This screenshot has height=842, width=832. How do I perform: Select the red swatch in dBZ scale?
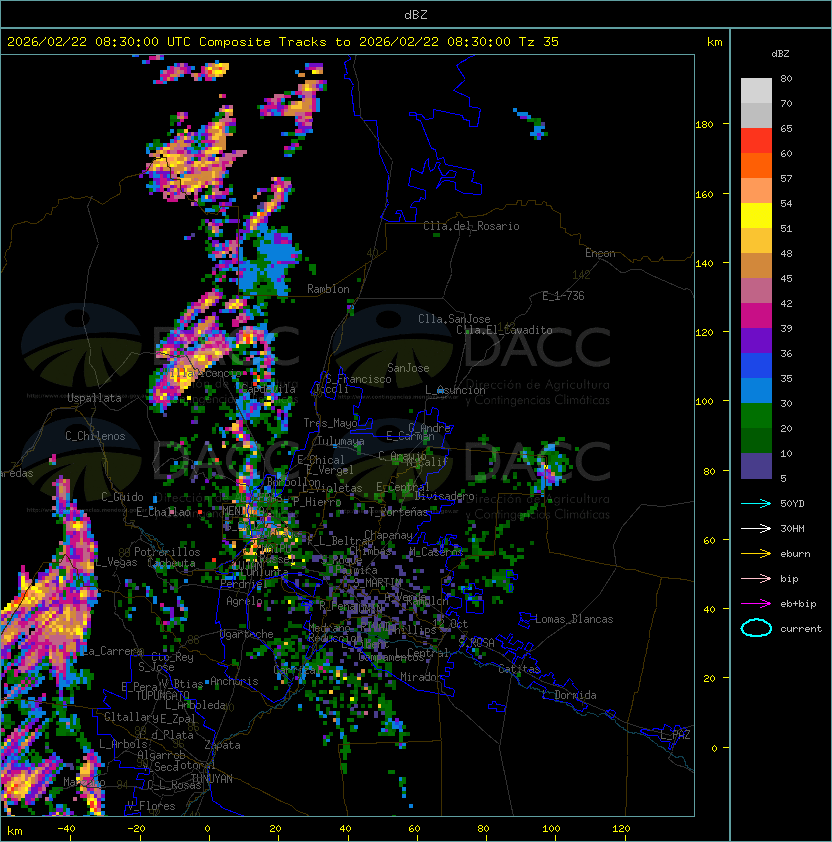(x=756, y=141)
